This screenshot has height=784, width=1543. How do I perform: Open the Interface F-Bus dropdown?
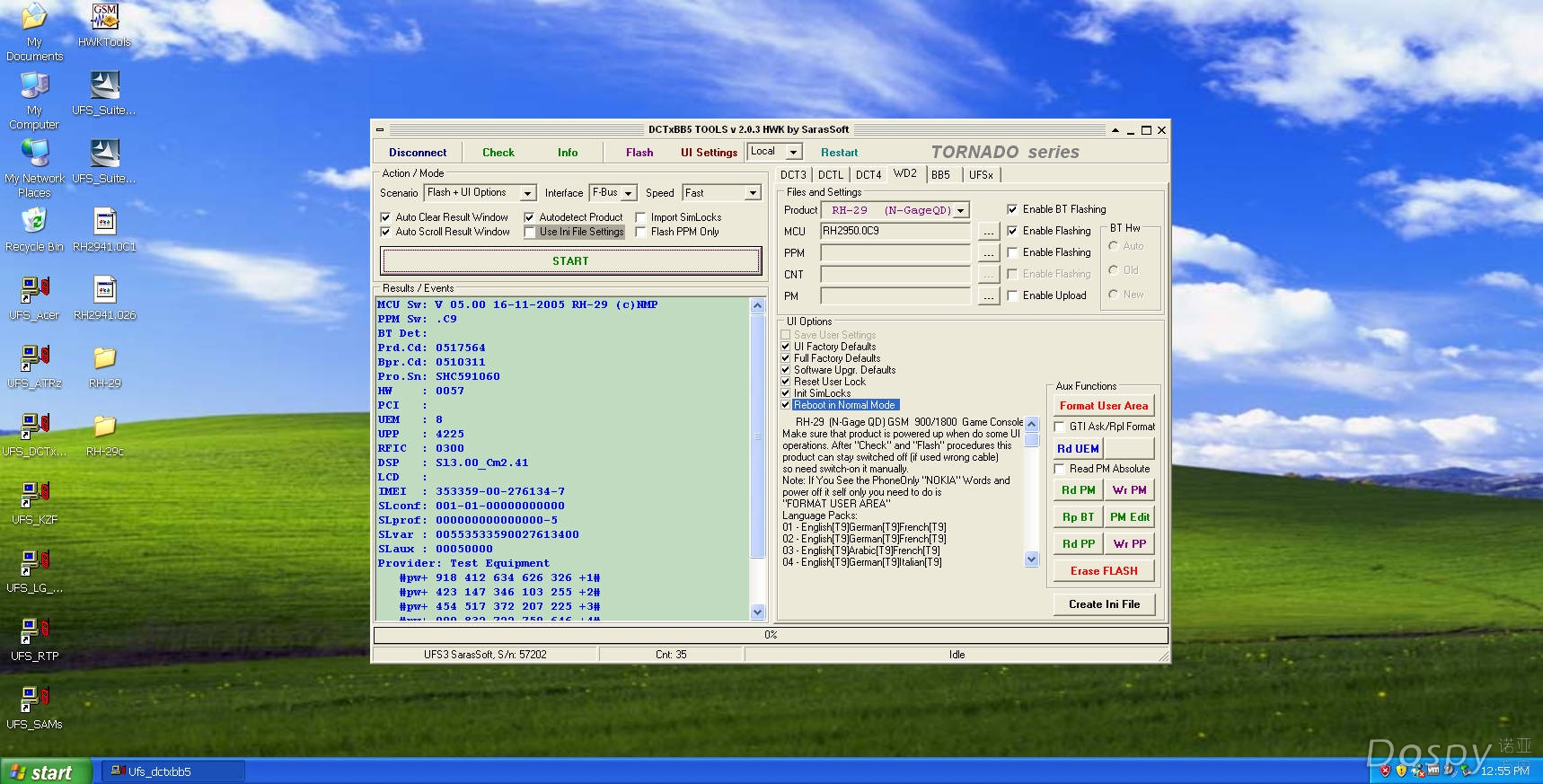pos(629,193)
